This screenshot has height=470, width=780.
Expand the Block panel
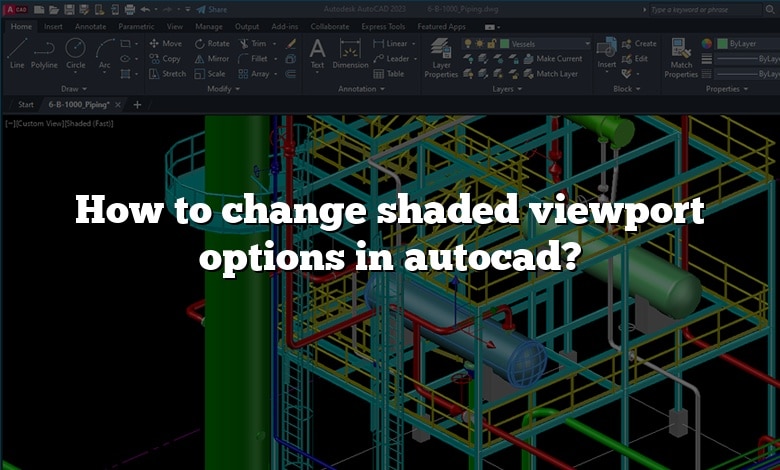coord(627,89)
